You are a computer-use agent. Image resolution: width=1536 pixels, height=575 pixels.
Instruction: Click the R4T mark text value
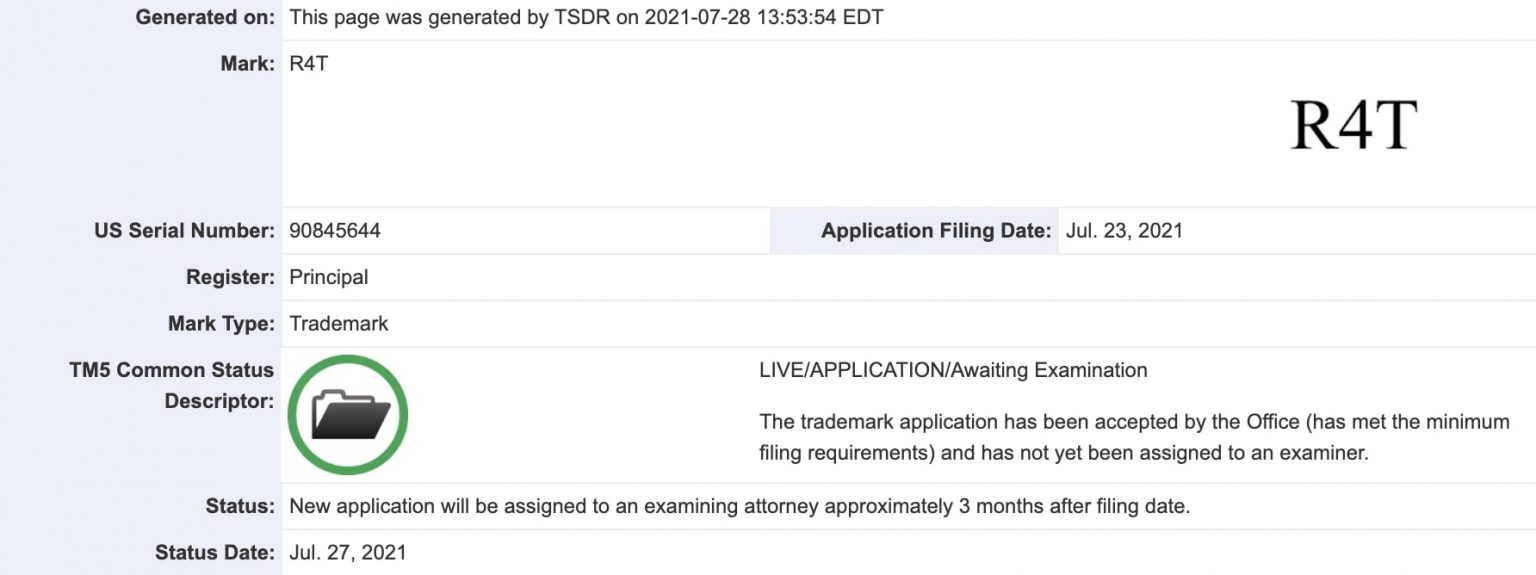click(308, 64)
